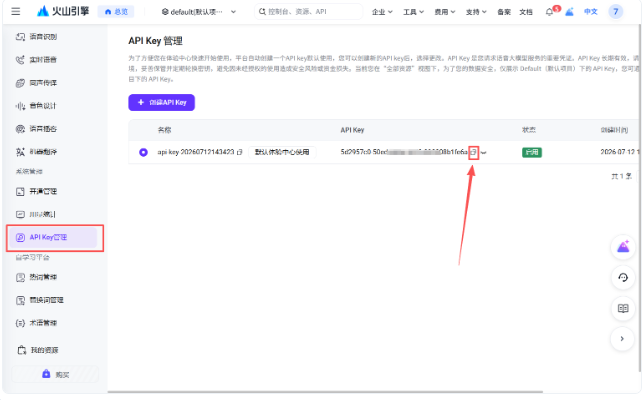
Task: Open 音色设计 in the sidebar
Action: (x=36, y=106)
